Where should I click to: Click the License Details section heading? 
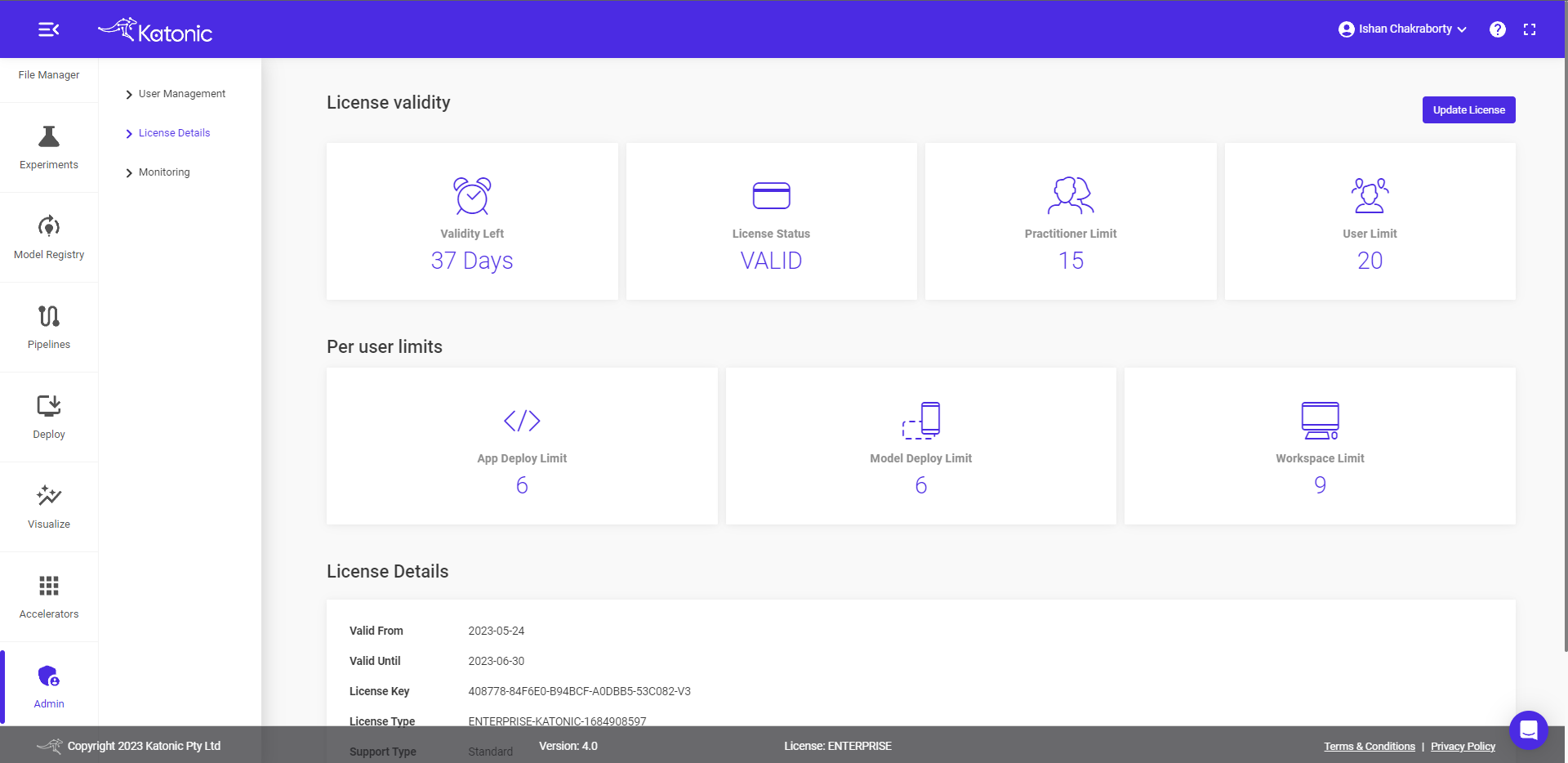[x=388, y=571]
